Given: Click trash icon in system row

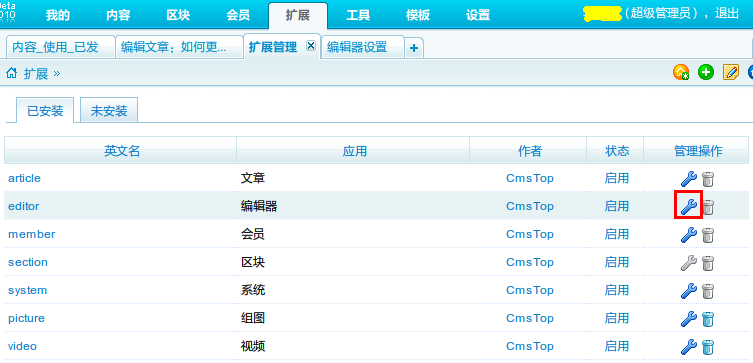Looking at the screenshot, I should coord(708,291).
